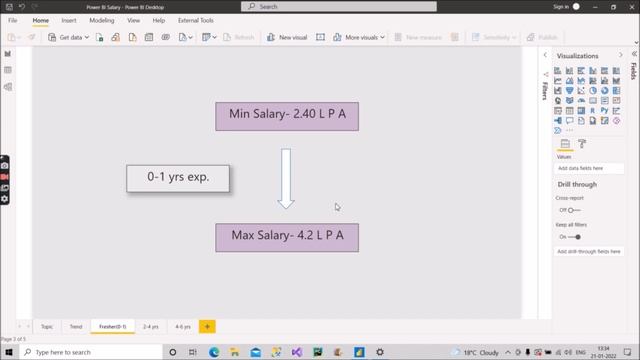Select the Stacked bar chart visual

[558, 71]
